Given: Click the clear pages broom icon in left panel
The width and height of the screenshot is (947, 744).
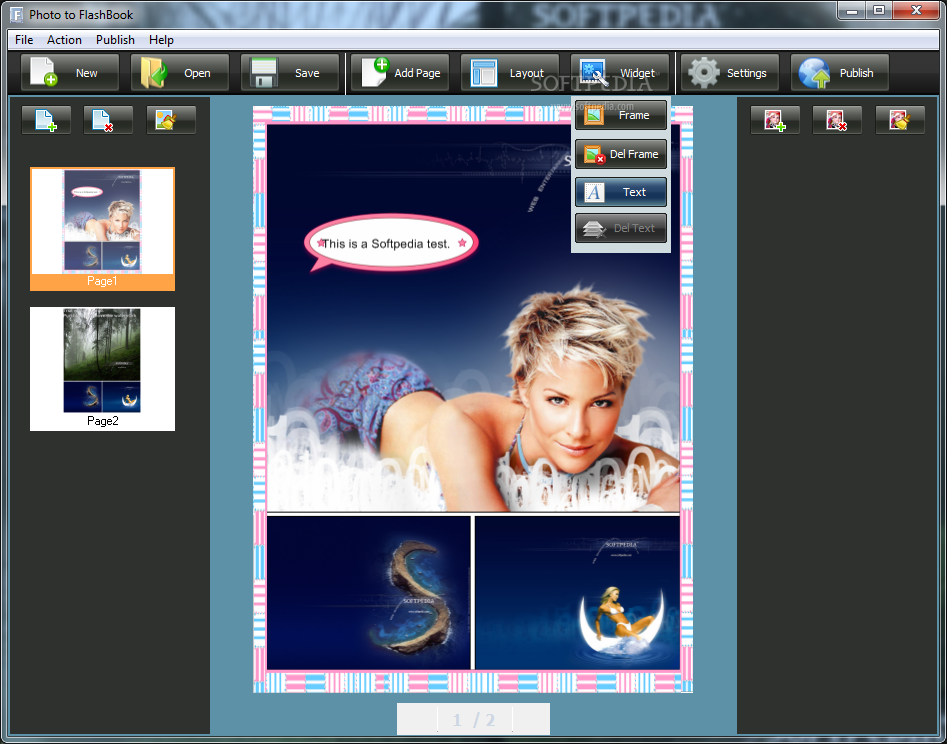Looking at the screenshot, I should pos(171,120).
